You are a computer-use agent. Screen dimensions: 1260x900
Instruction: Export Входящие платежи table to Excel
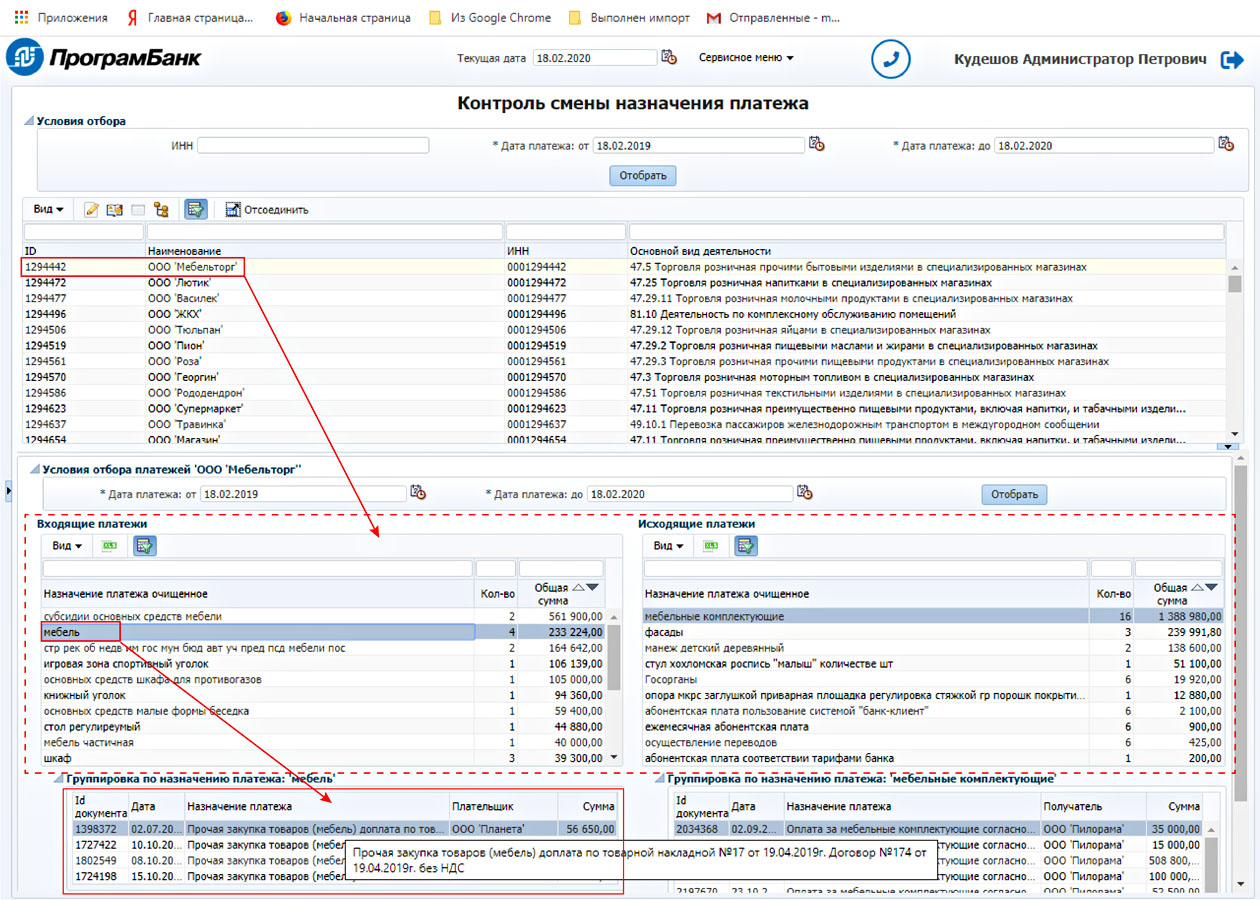tap(109, 546)
